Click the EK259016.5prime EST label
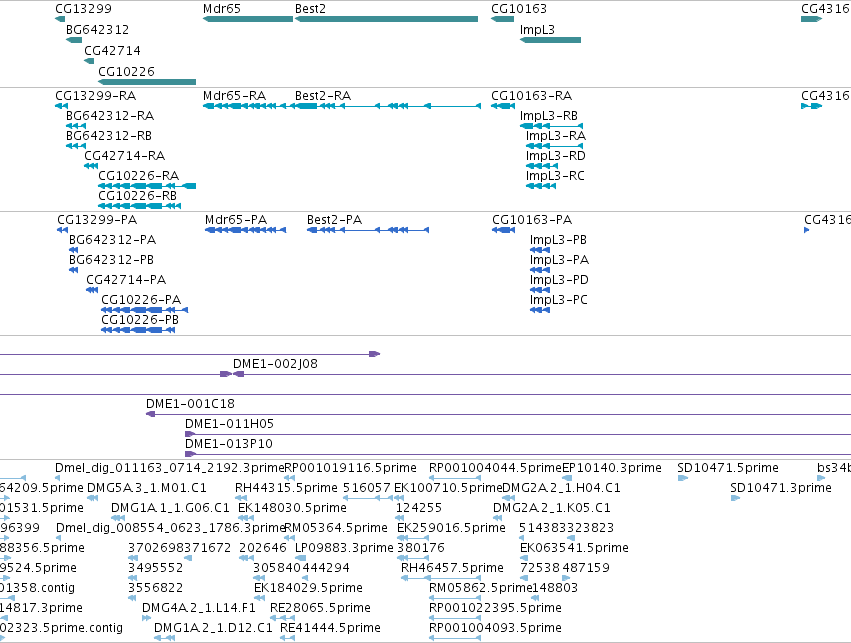Image resolution: width=851 pixels, height=643 pixels. tap(452, 529)
